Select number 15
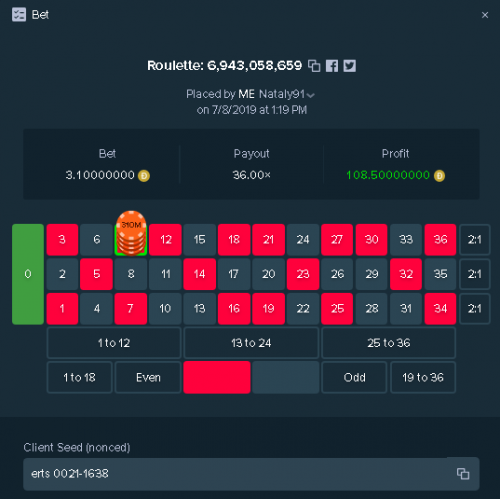This screenshot has width=500, height=499. pyautogui.click(x=200, y=240)
